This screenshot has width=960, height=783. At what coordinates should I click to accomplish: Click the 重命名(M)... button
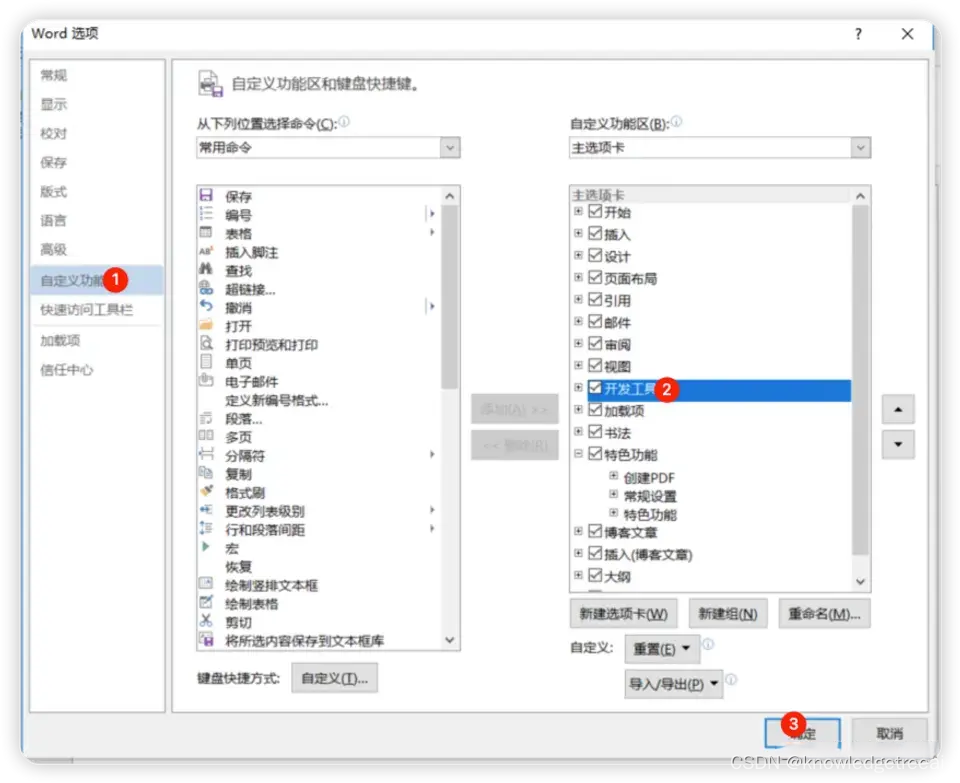[824, 614]
